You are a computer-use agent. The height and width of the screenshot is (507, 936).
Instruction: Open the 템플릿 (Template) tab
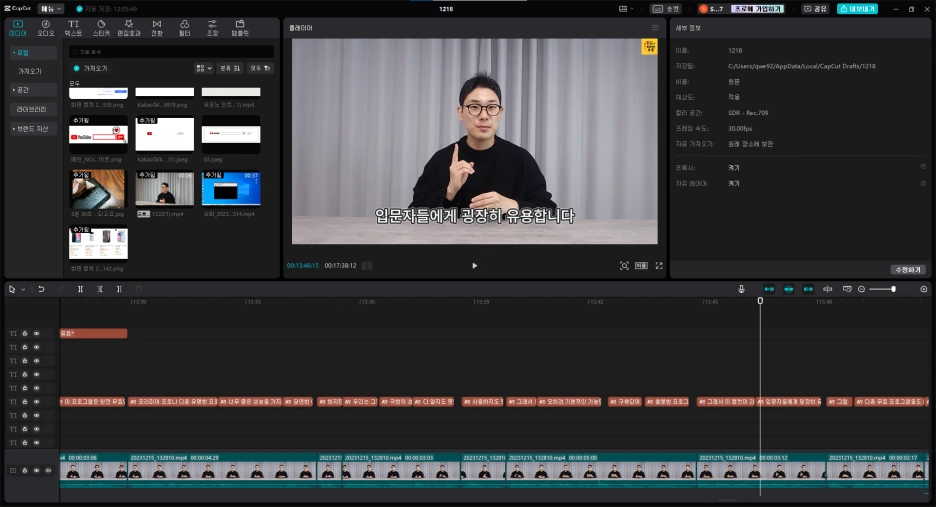click(x=240, y=28)
